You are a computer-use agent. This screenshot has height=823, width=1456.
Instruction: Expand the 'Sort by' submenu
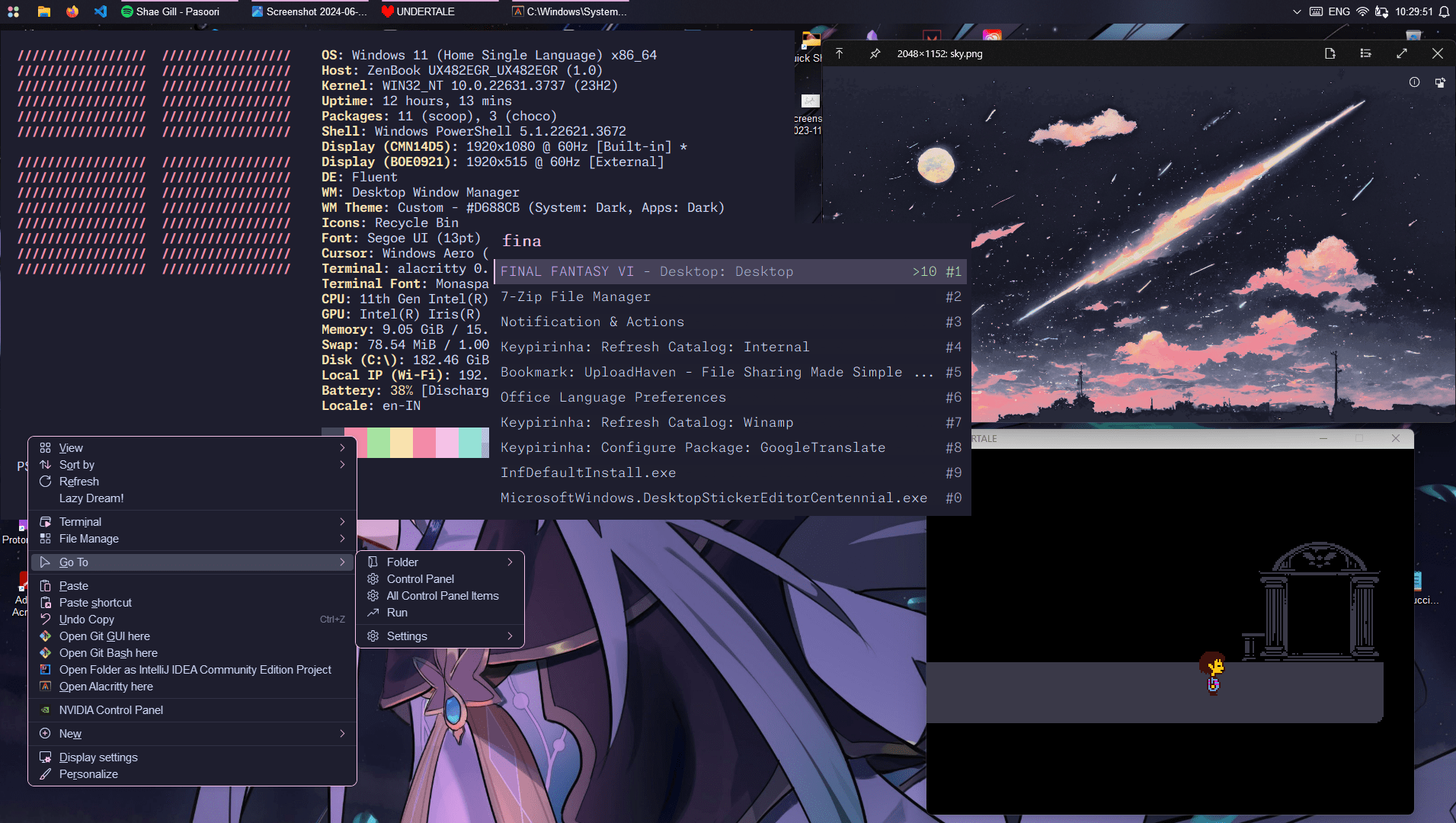192,465
